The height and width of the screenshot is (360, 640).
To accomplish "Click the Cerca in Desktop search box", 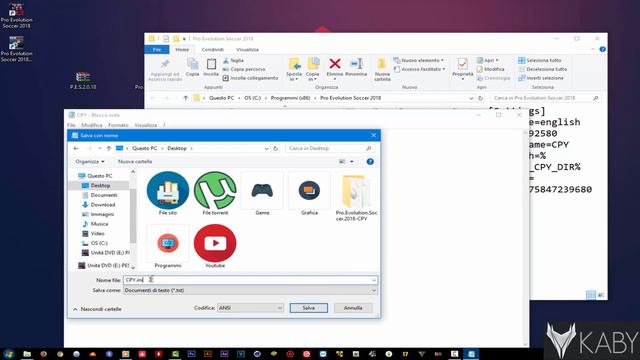I will point(330,149).
